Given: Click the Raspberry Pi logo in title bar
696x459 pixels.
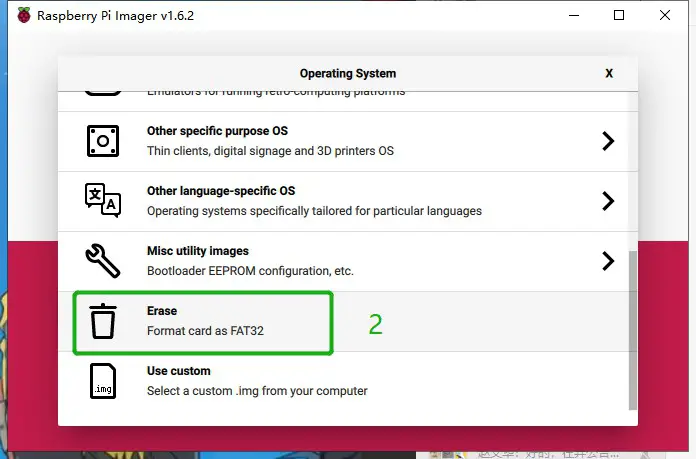Looking at the screenshot, I should pyautogui.click(x=24, y=16).
